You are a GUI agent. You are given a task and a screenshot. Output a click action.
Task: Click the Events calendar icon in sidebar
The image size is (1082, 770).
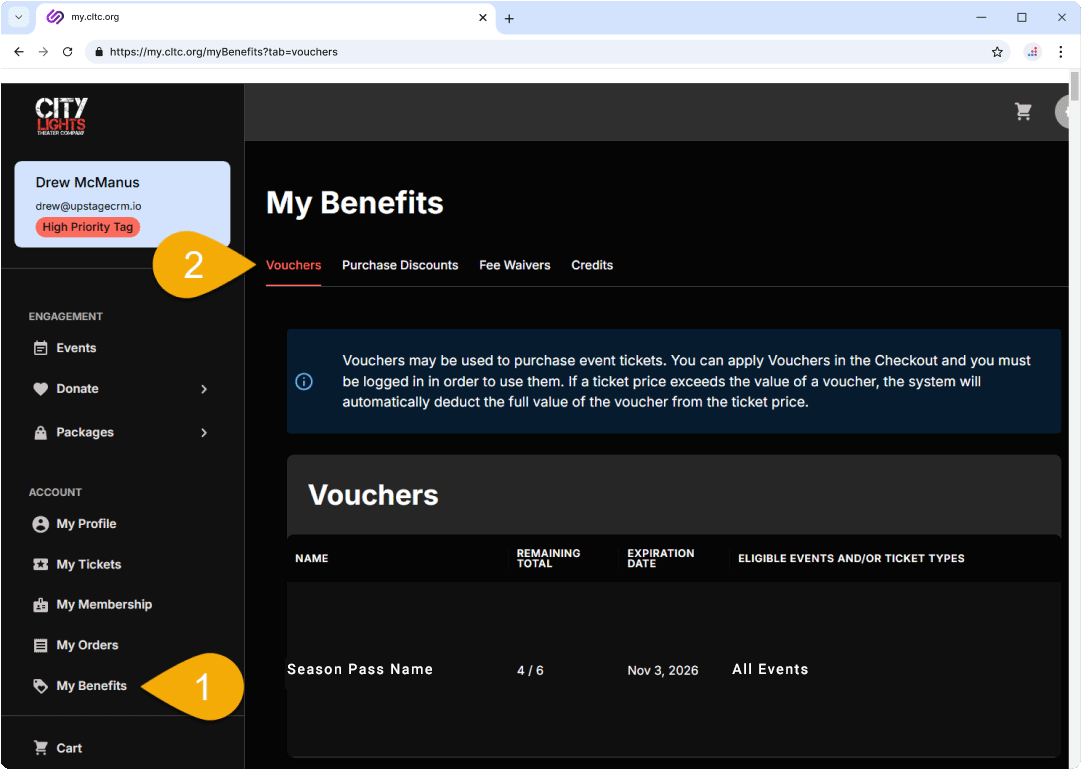[x=41, y=348]
